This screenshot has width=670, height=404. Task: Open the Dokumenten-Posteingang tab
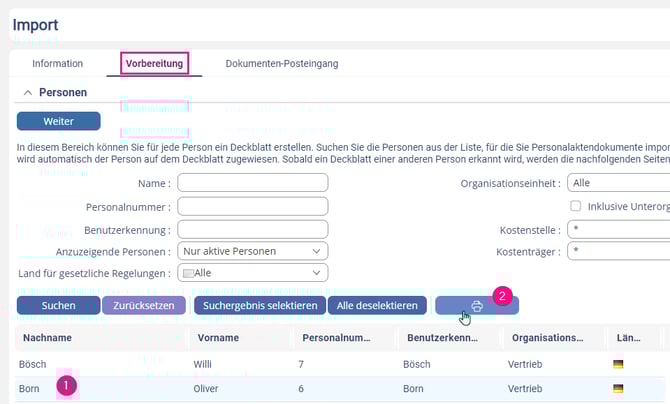[281, 63]
